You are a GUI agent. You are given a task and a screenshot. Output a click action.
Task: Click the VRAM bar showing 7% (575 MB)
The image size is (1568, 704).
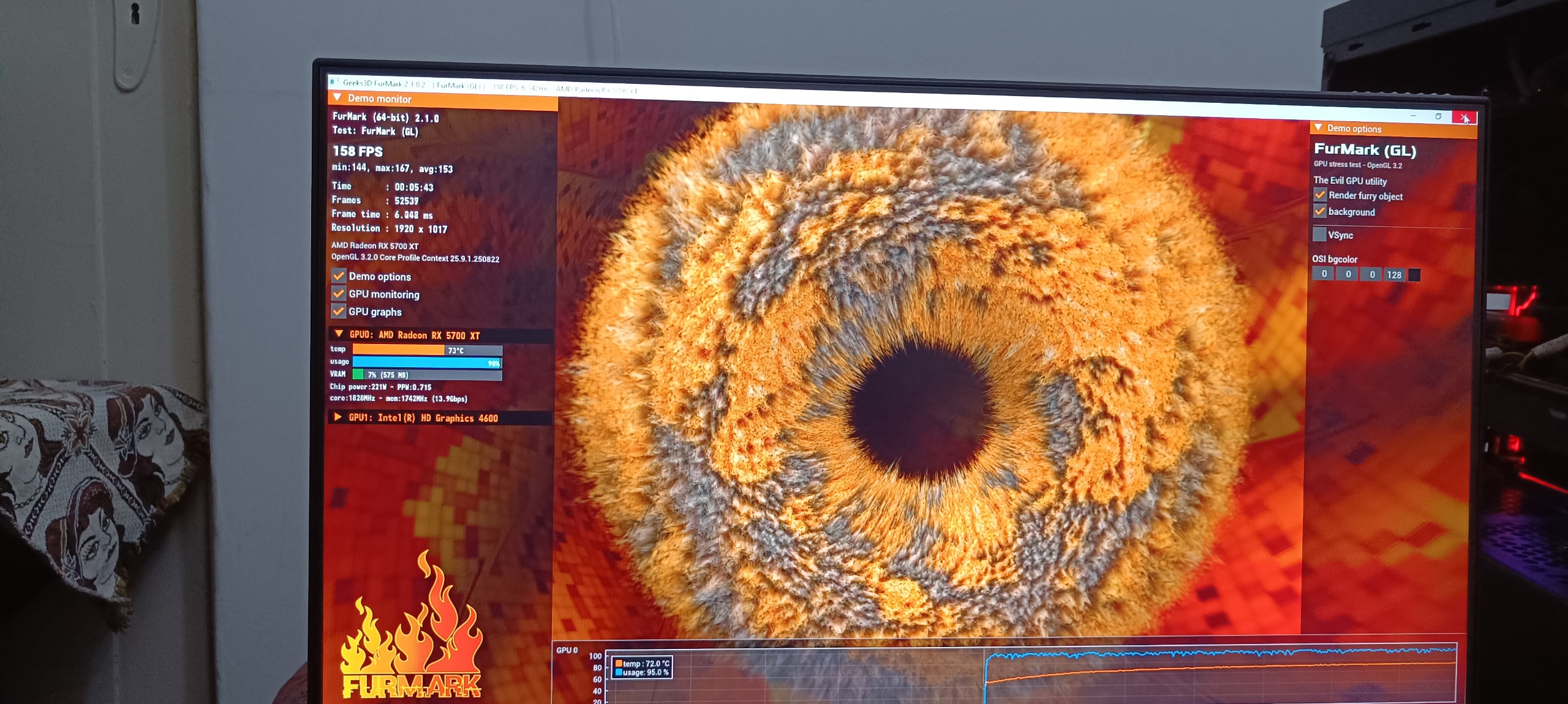pyautogui.click(x=428, y=375)
